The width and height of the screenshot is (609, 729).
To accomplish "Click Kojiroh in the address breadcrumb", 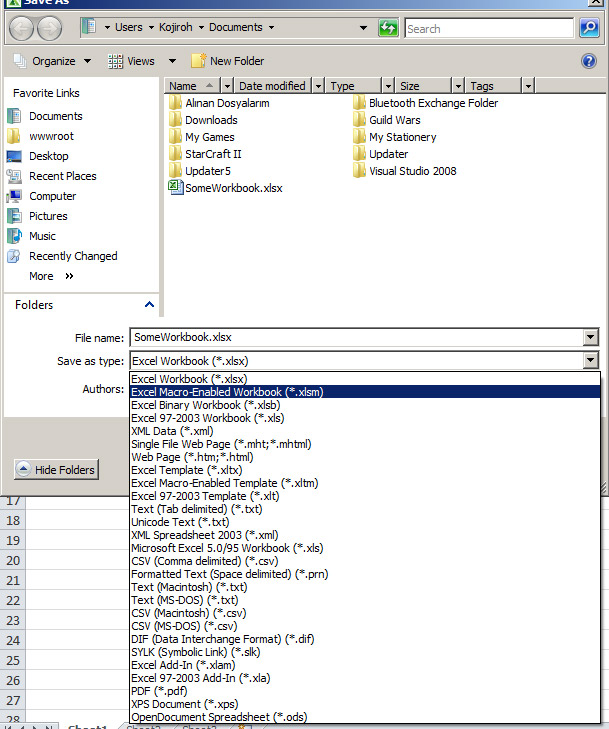I will pyautogui.click(x=175, y=27).
